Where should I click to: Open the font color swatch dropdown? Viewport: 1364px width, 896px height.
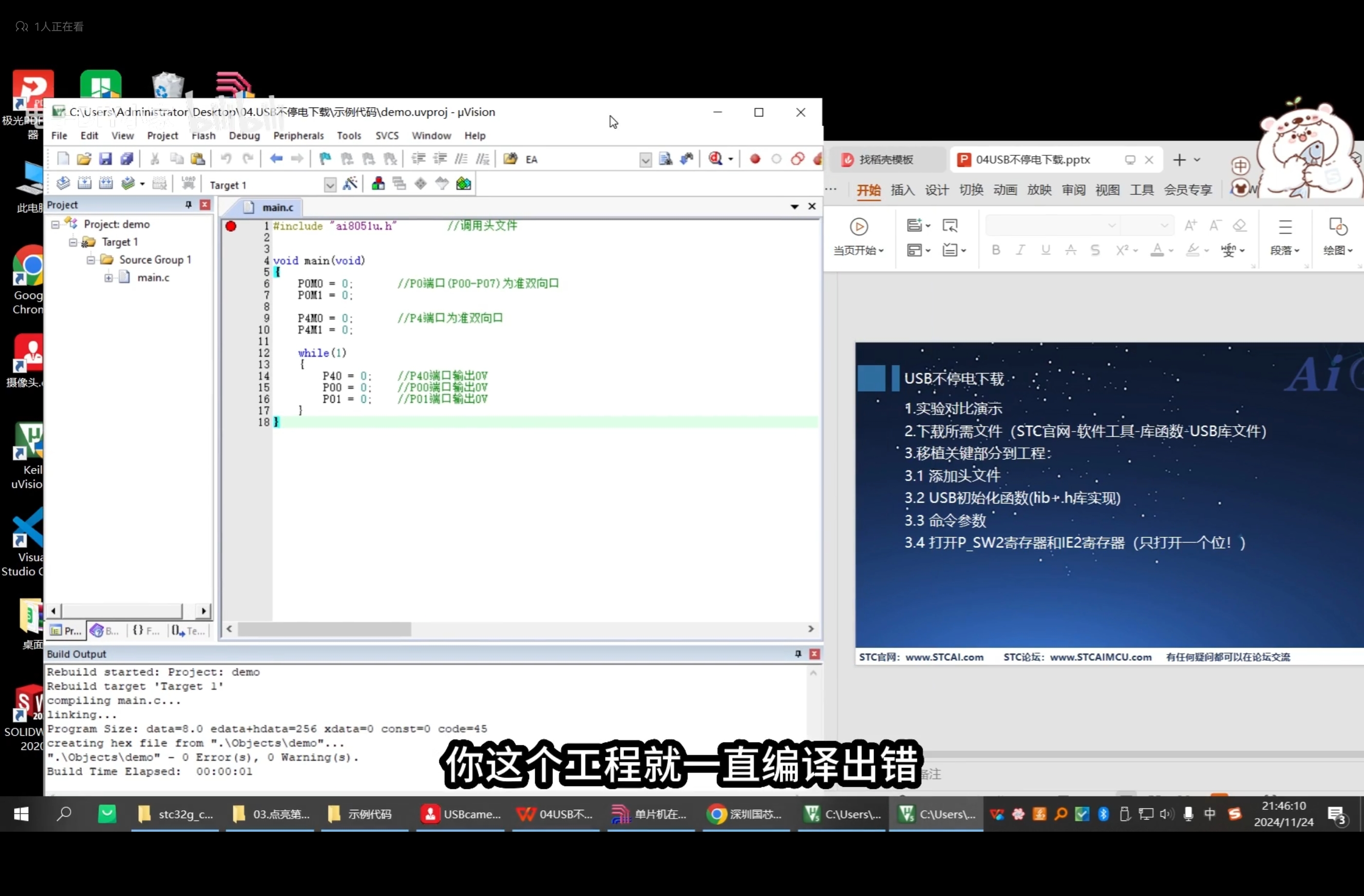[x=1171, y=250]
